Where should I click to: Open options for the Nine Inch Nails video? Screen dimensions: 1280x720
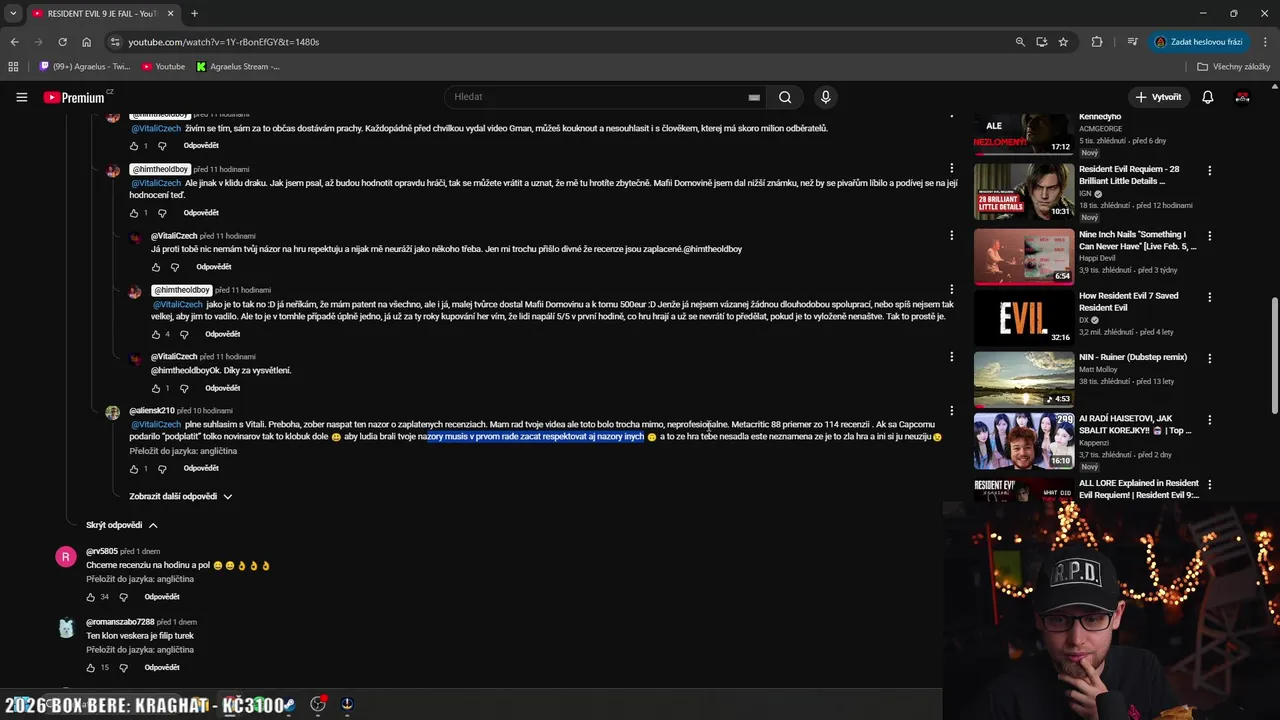tap(1209, 236)
